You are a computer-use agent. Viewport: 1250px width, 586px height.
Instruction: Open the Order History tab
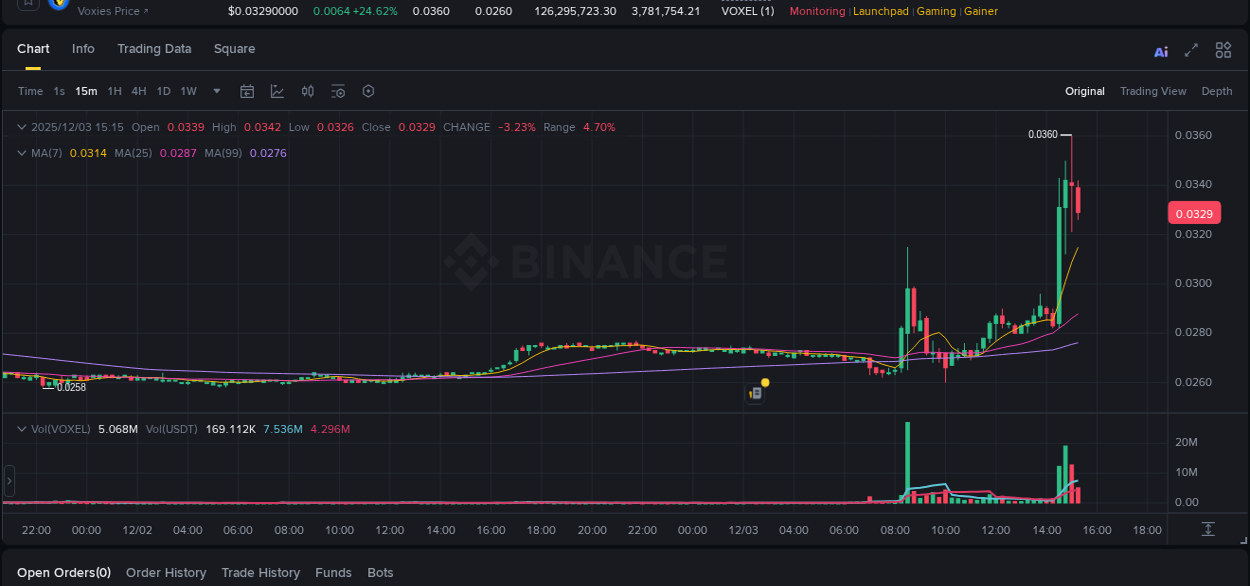(166, 572)
